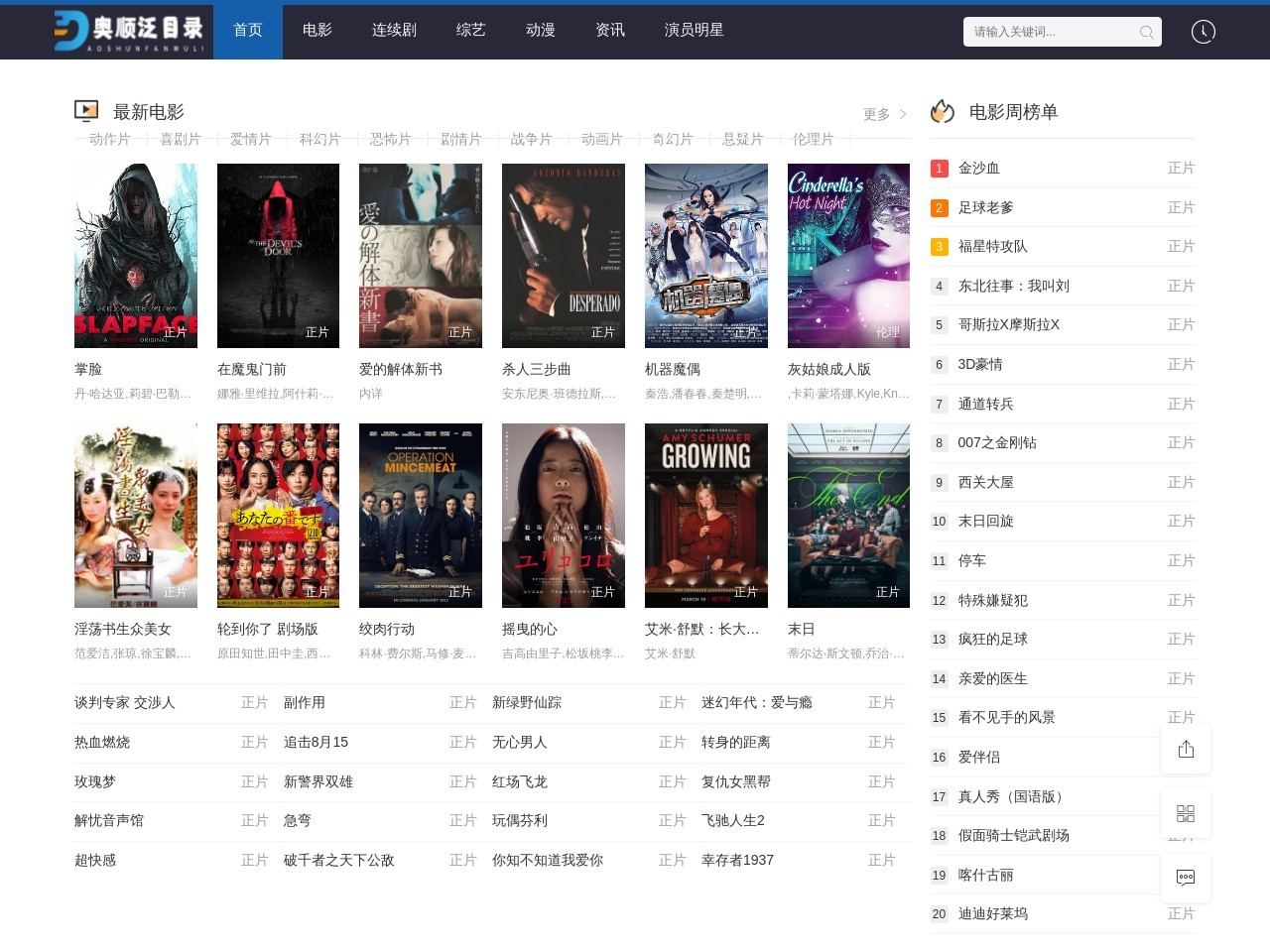The image size is (1270, 952).
Task: Click the share icon on right sidebar
Action: pyautogui.click(x=1186, y=749)
